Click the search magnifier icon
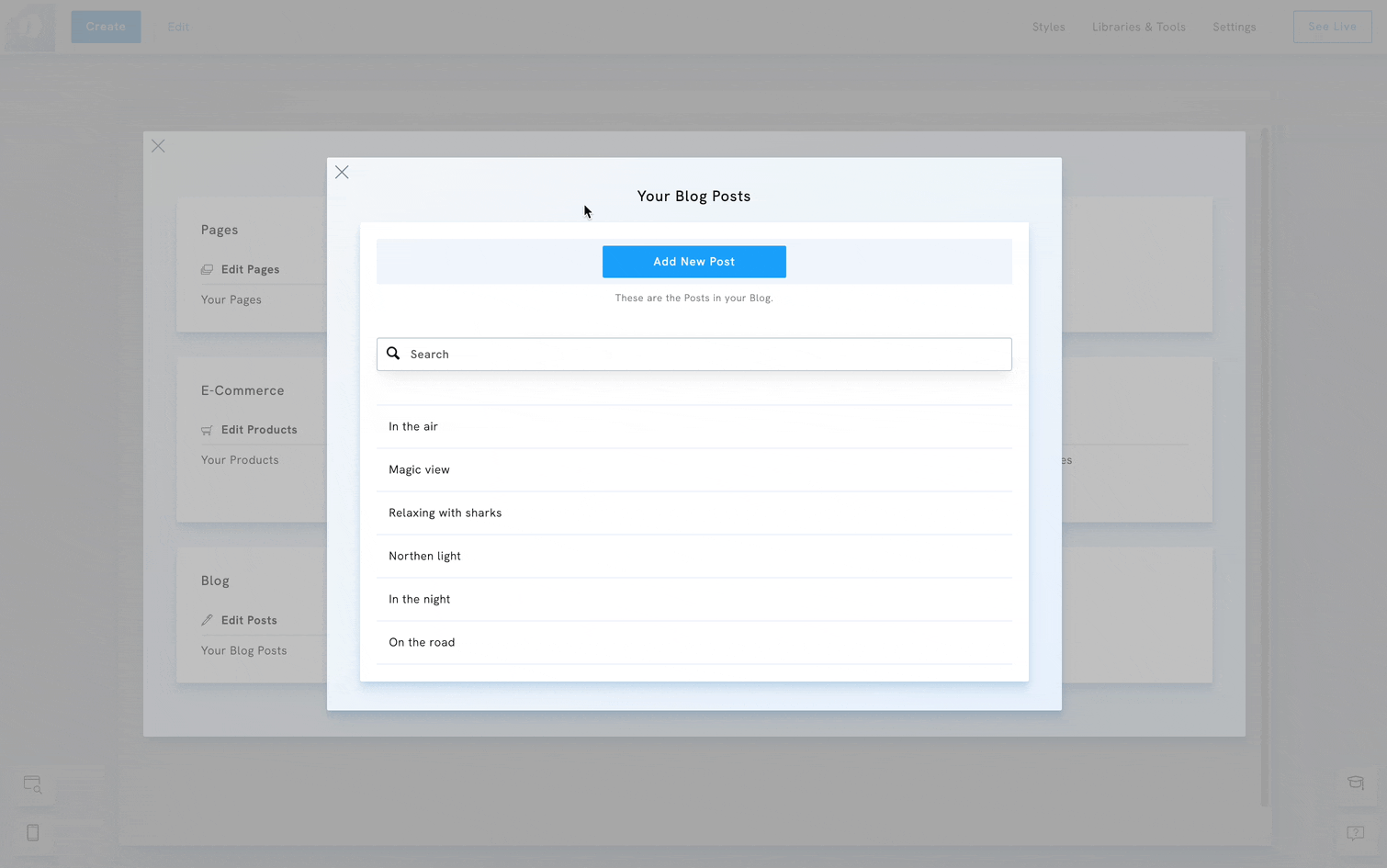Viewport: 1387px width, 868px height. [393, 354]
